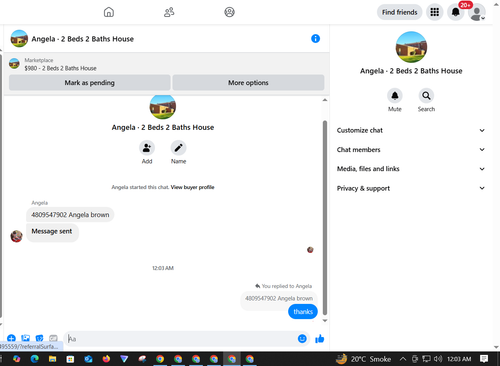Open Microsoft Edge from the taskbar

34,359
